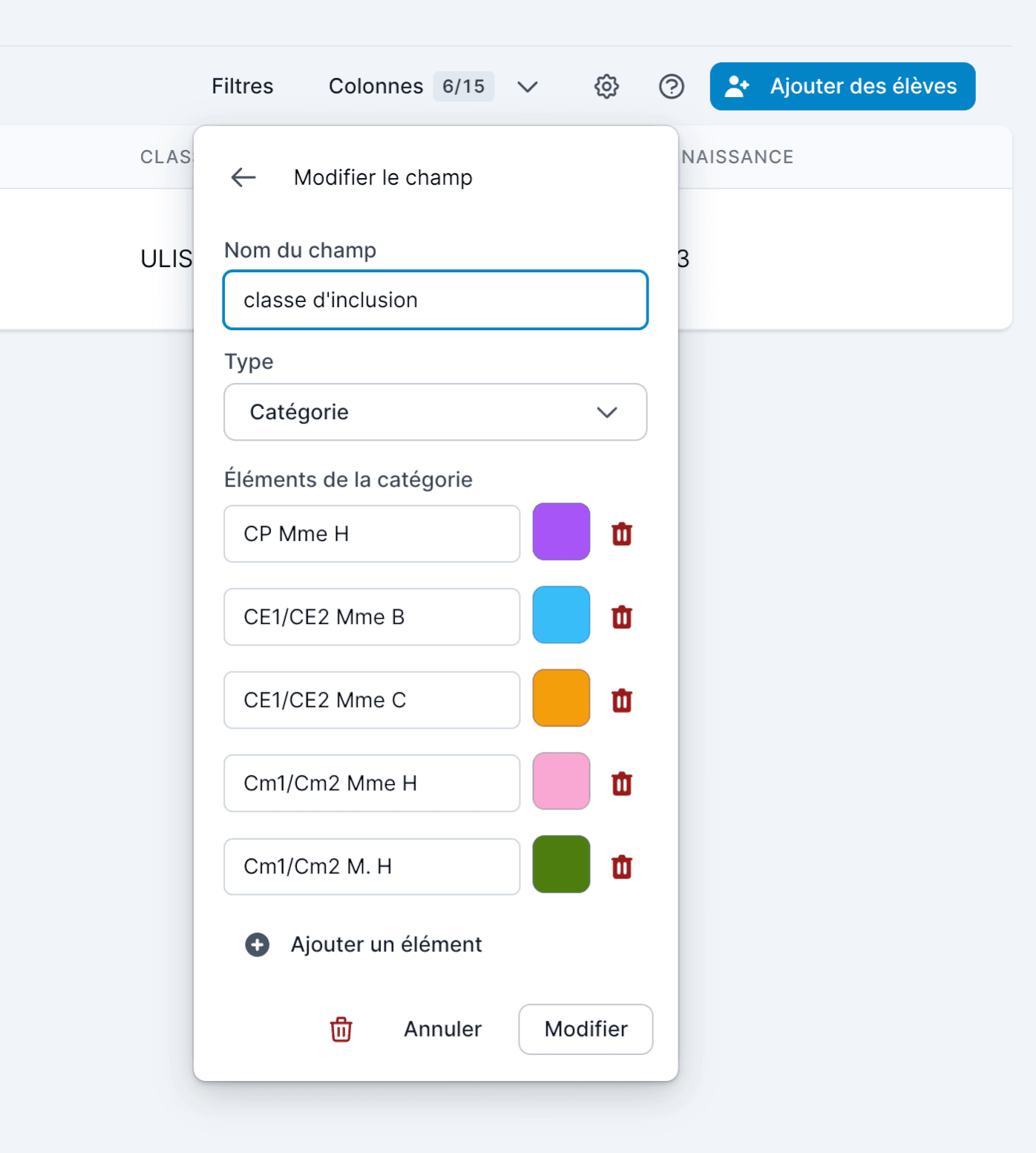Delete the CP Mme H element
Image resolution: width=1036 pixels, height=1153 pixels.
[621, 533]
